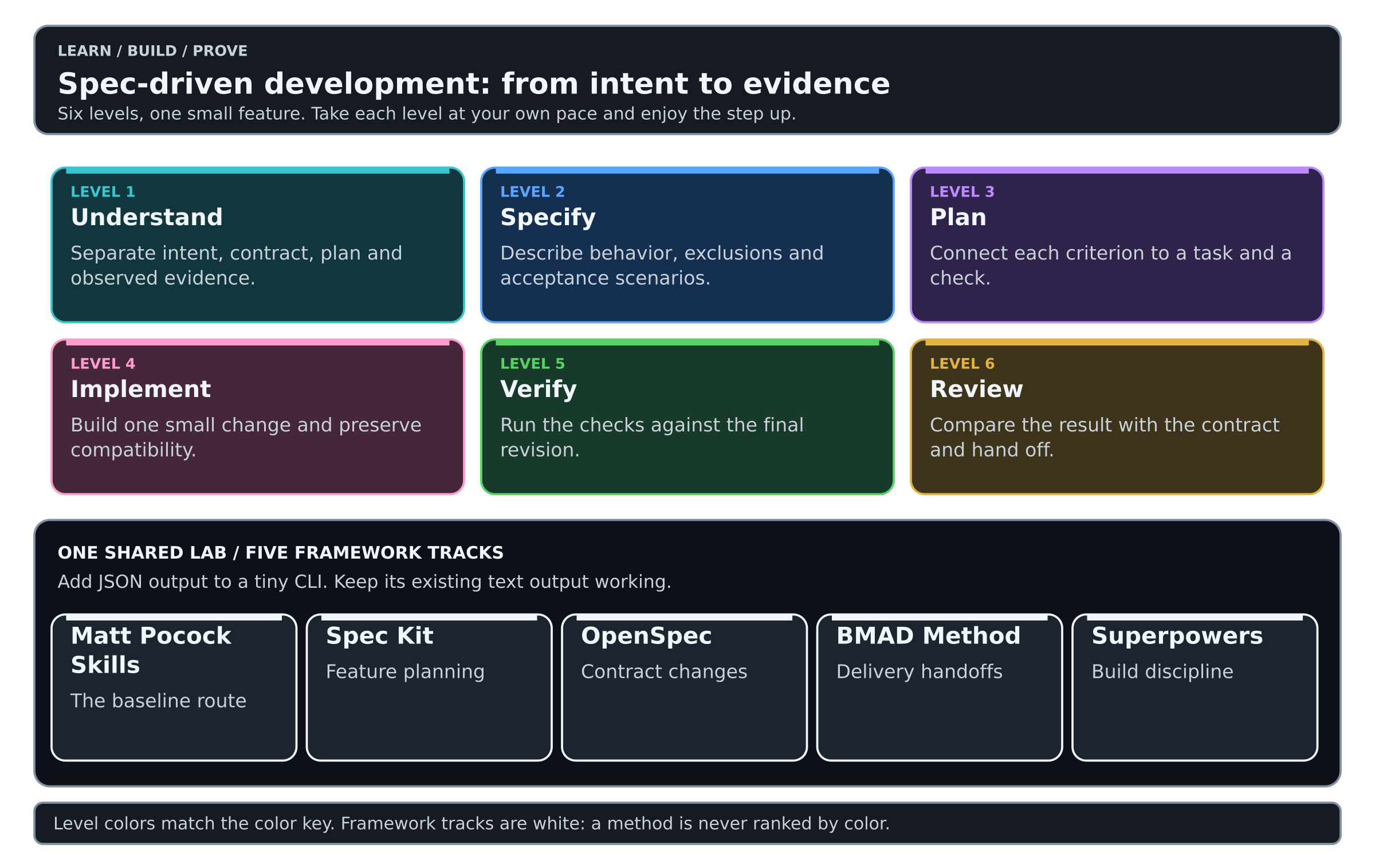Click the LEARN / BUILD / PROVE header label
The height and width of the screenshot is (868, 1375).
152,51
